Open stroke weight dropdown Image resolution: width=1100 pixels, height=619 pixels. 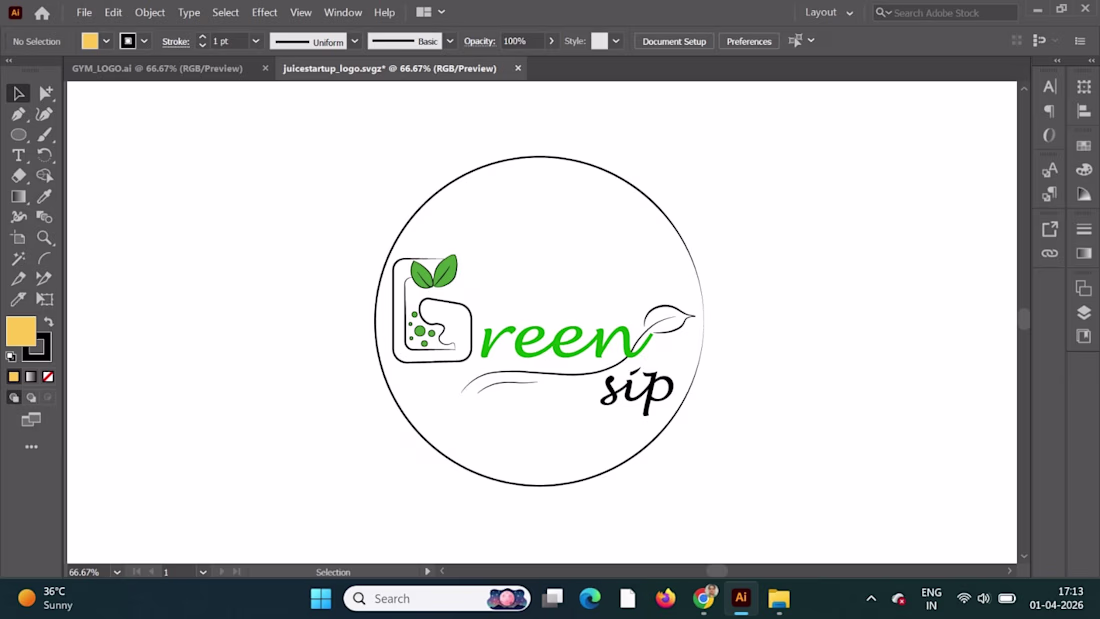[255, 41]
